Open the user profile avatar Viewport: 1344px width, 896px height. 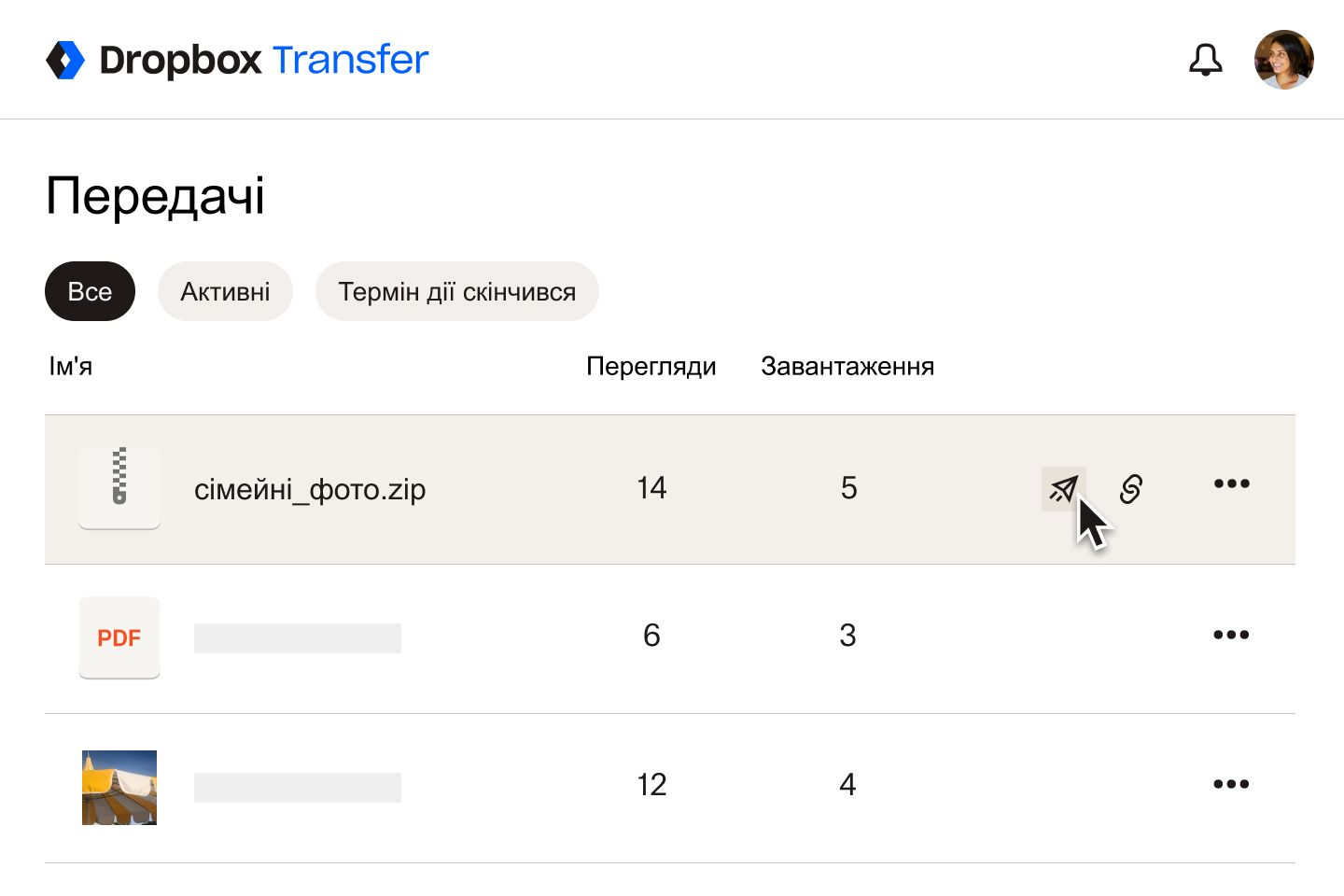pyautogui.click(x=1283, y=60)
